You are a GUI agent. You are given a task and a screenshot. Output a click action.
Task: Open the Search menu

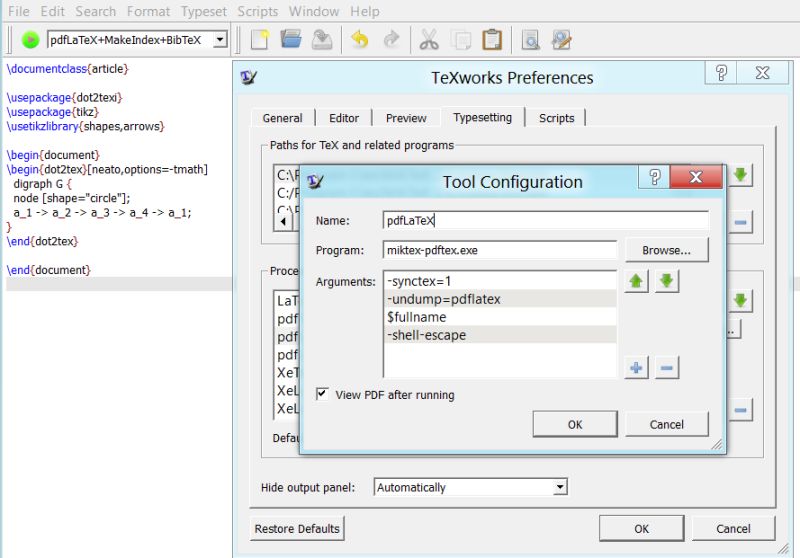[x=95, y=11]
